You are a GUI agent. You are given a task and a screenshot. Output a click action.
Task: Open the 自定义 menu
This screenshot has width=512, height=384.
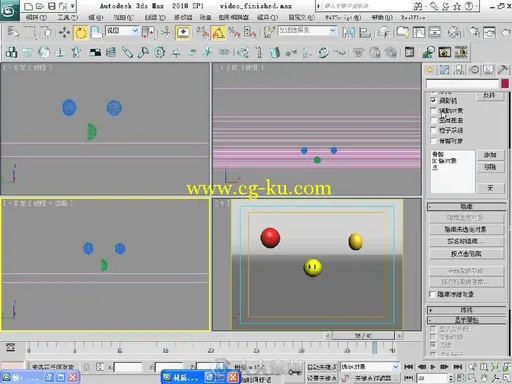(301, 17)
